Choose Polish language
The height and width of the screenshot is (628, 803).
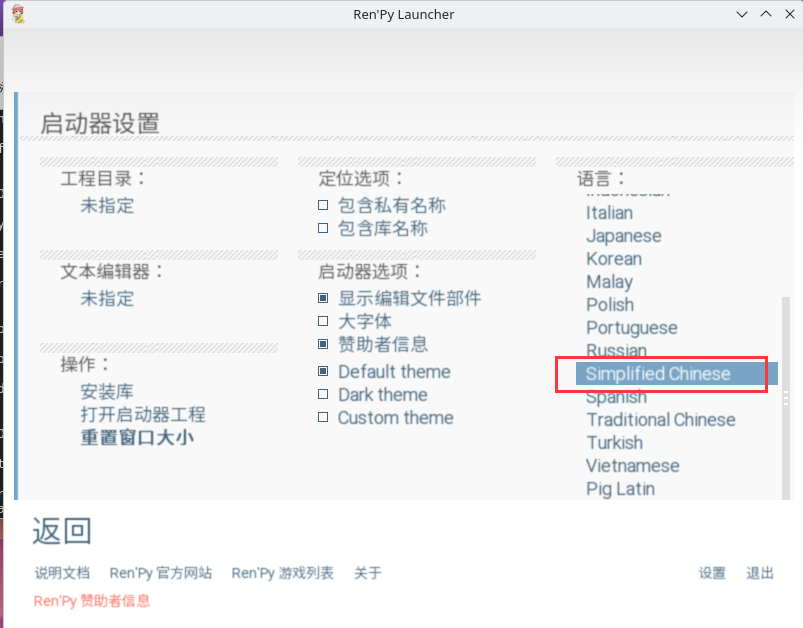[x=610, y=305]
